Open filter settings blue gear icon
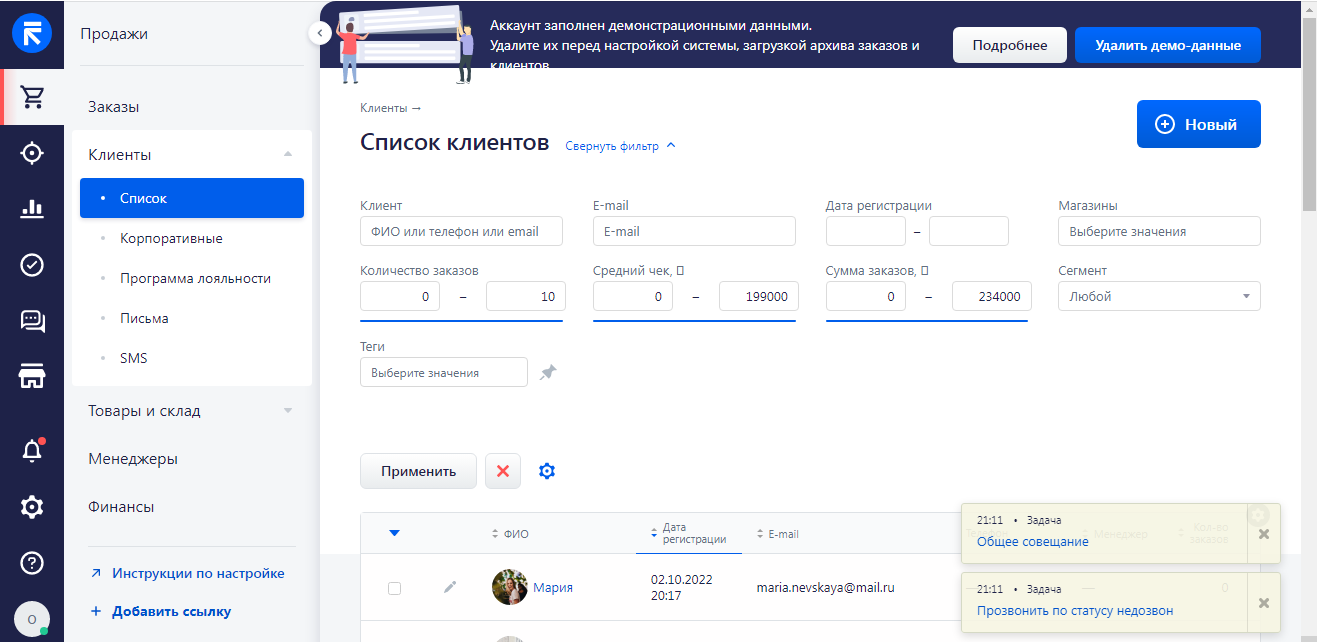Viewport: 1317px width, 642px height. coord(547,471)
